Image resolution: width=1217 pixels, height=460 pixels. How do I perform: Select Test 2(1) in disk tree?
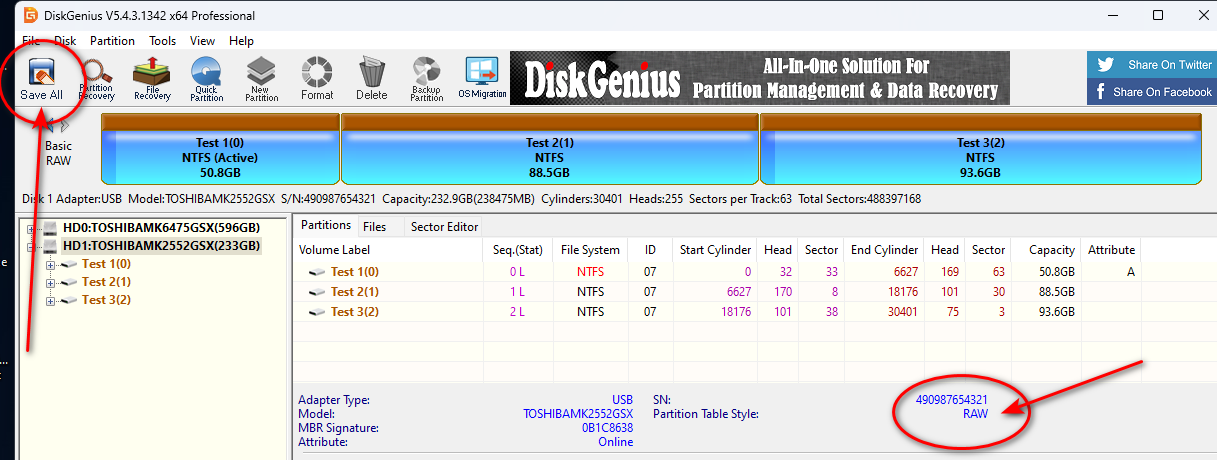(x=106, y=282)
